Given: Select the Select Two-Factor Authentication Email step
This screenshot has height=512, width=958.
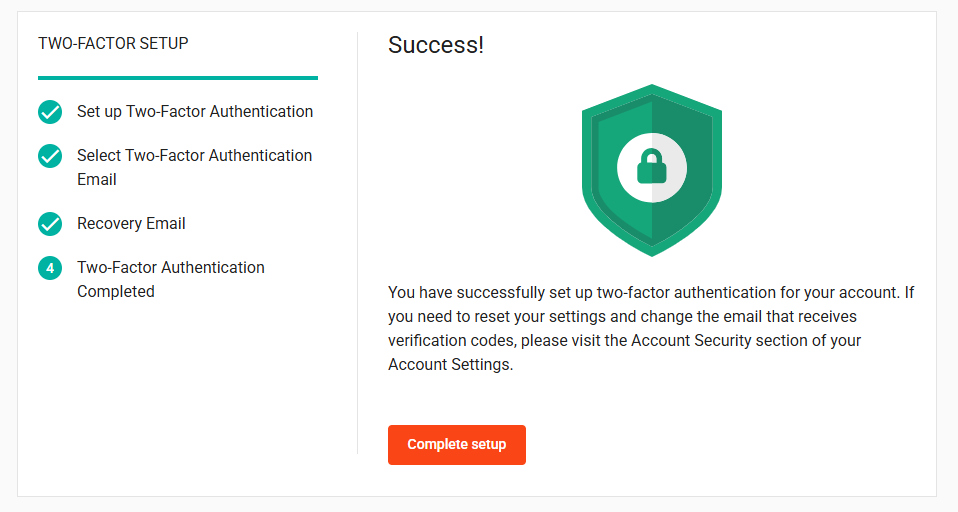Looking at the screenshot, I should 194,167.
